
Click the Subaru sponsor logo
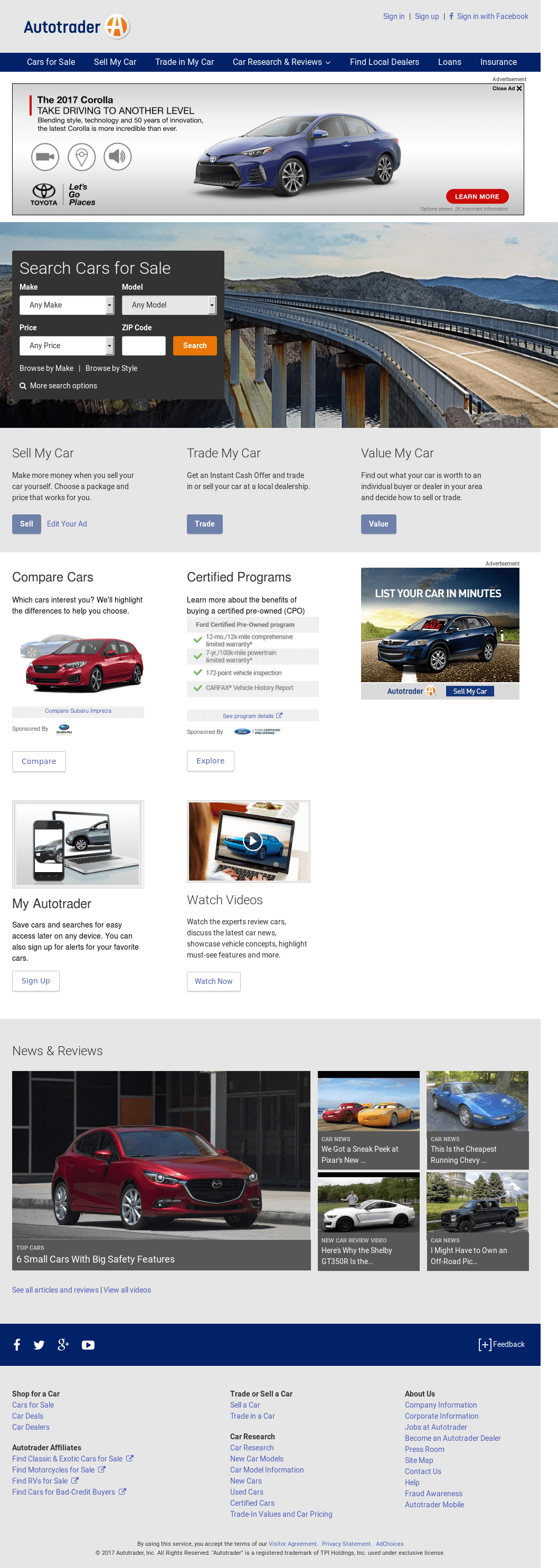click(64, 729)
